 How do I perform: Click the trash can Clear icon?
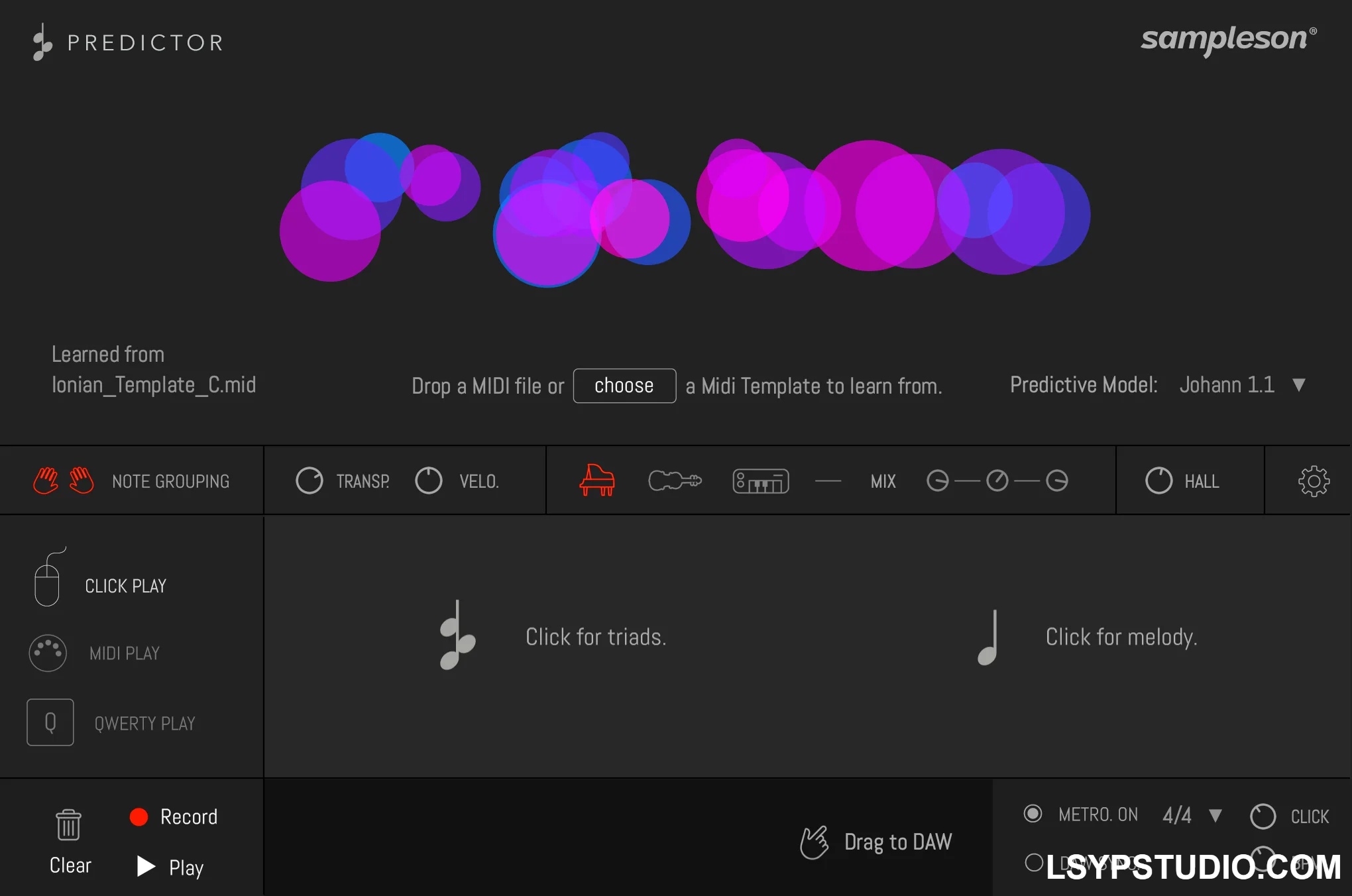pyautogui.click(x=68, y=824)
